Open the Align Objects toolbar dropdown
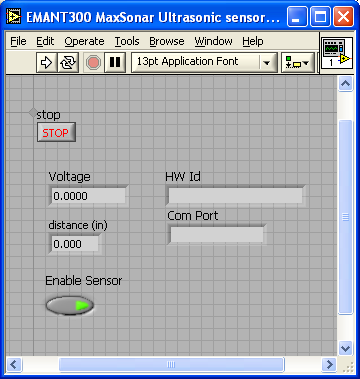This screenshot has width=360, height=379. point(298,62)
